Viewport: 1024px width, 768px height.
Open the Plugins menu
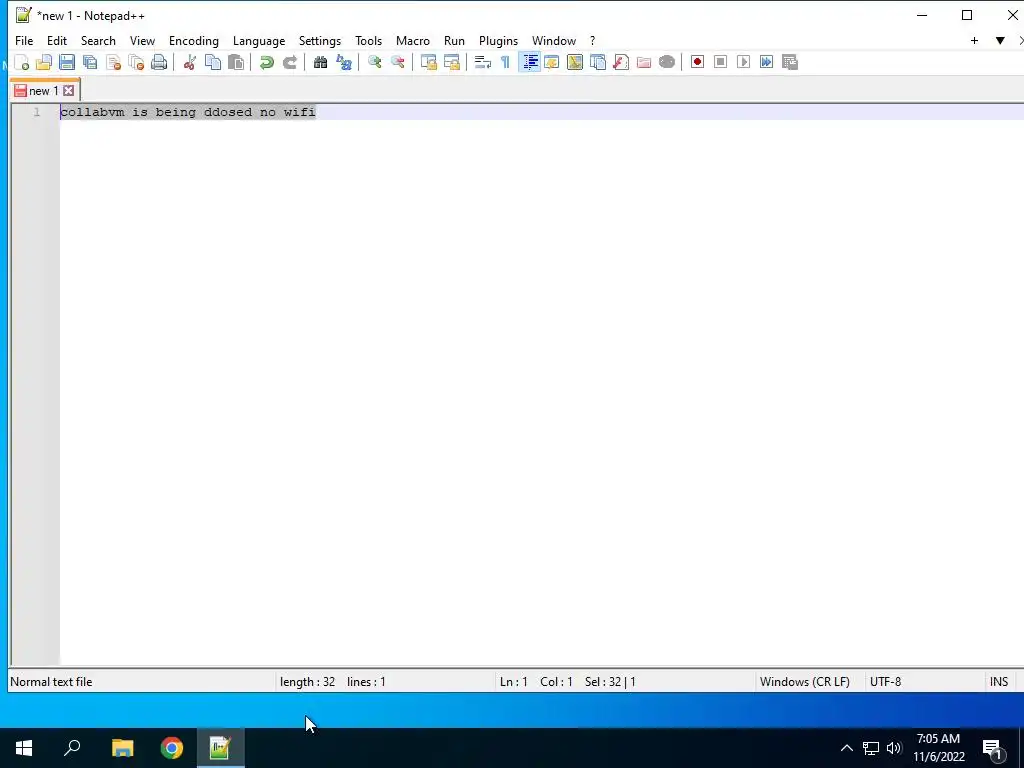498,40
